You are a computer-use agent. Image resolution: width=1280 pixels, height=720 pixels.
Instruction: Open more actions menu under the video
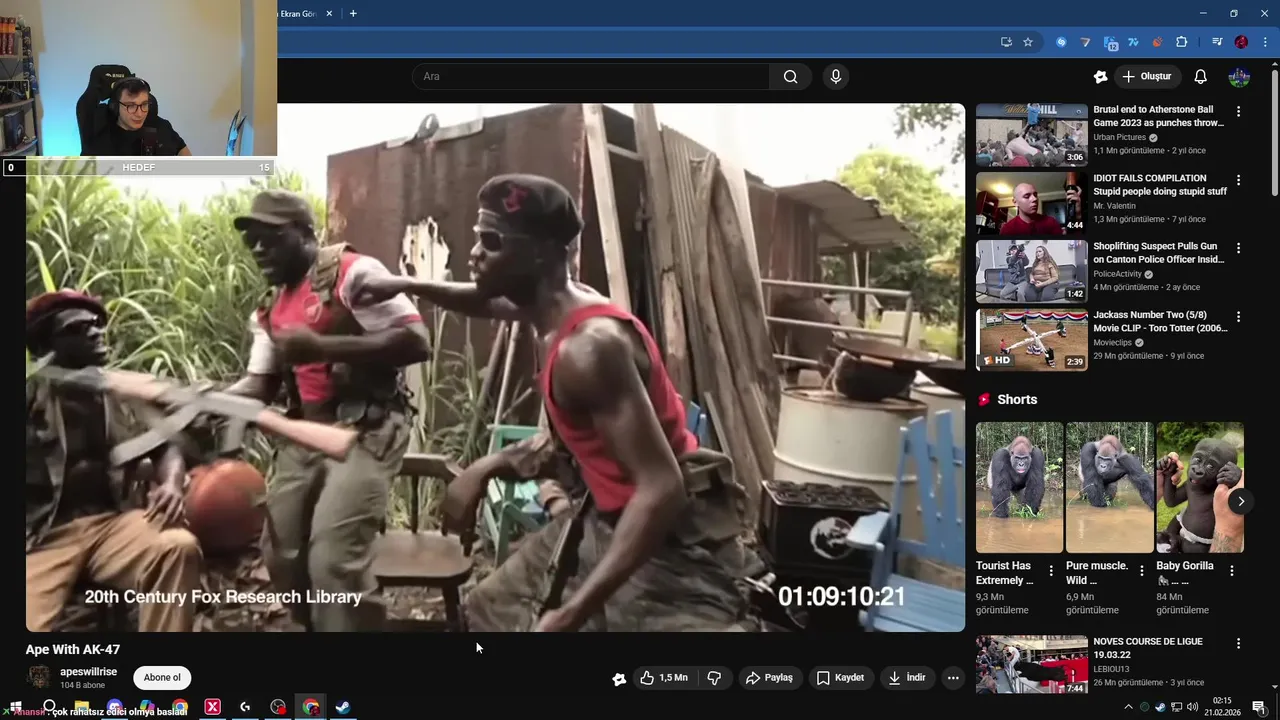[953, 678]
